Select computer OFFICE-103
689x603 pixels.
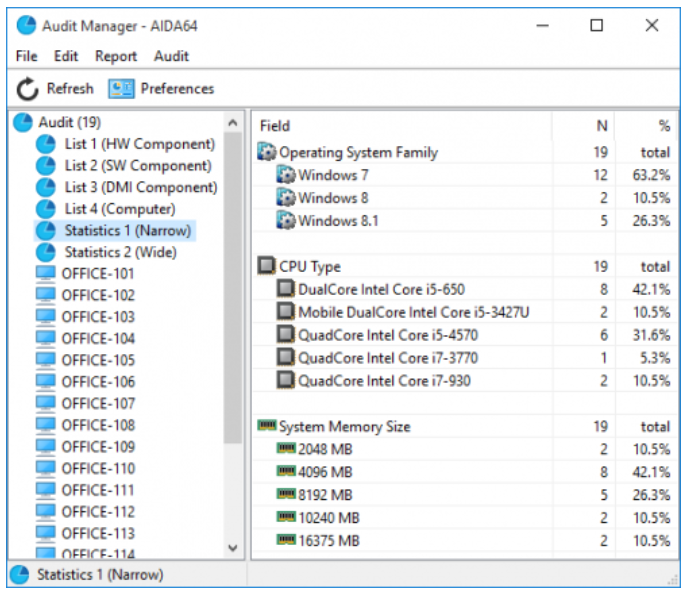(x=98, y=317)
